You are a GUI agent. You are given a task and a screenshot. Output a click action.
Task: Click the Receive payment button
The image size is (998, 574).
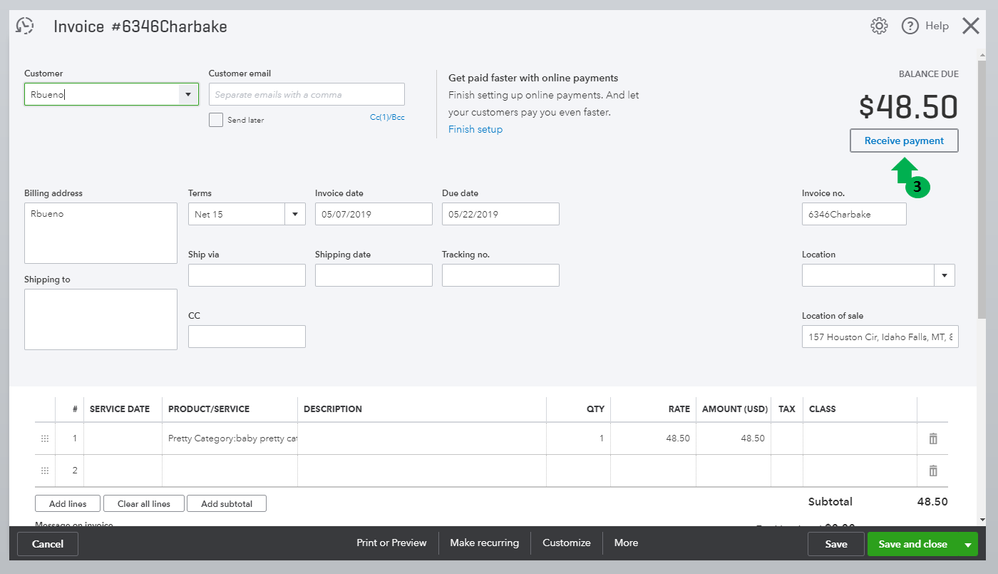pos(904,141)
